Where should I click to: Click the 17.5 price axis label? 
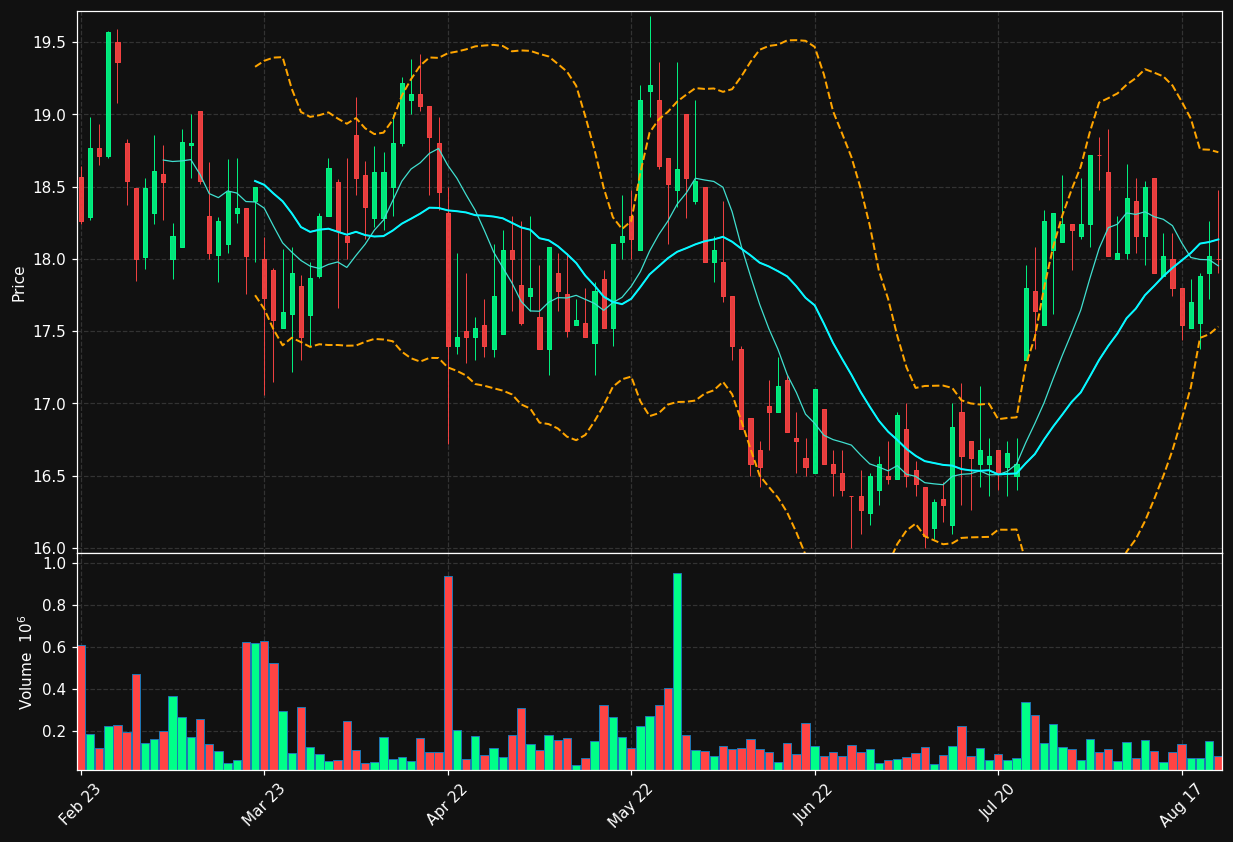[48, 332]
